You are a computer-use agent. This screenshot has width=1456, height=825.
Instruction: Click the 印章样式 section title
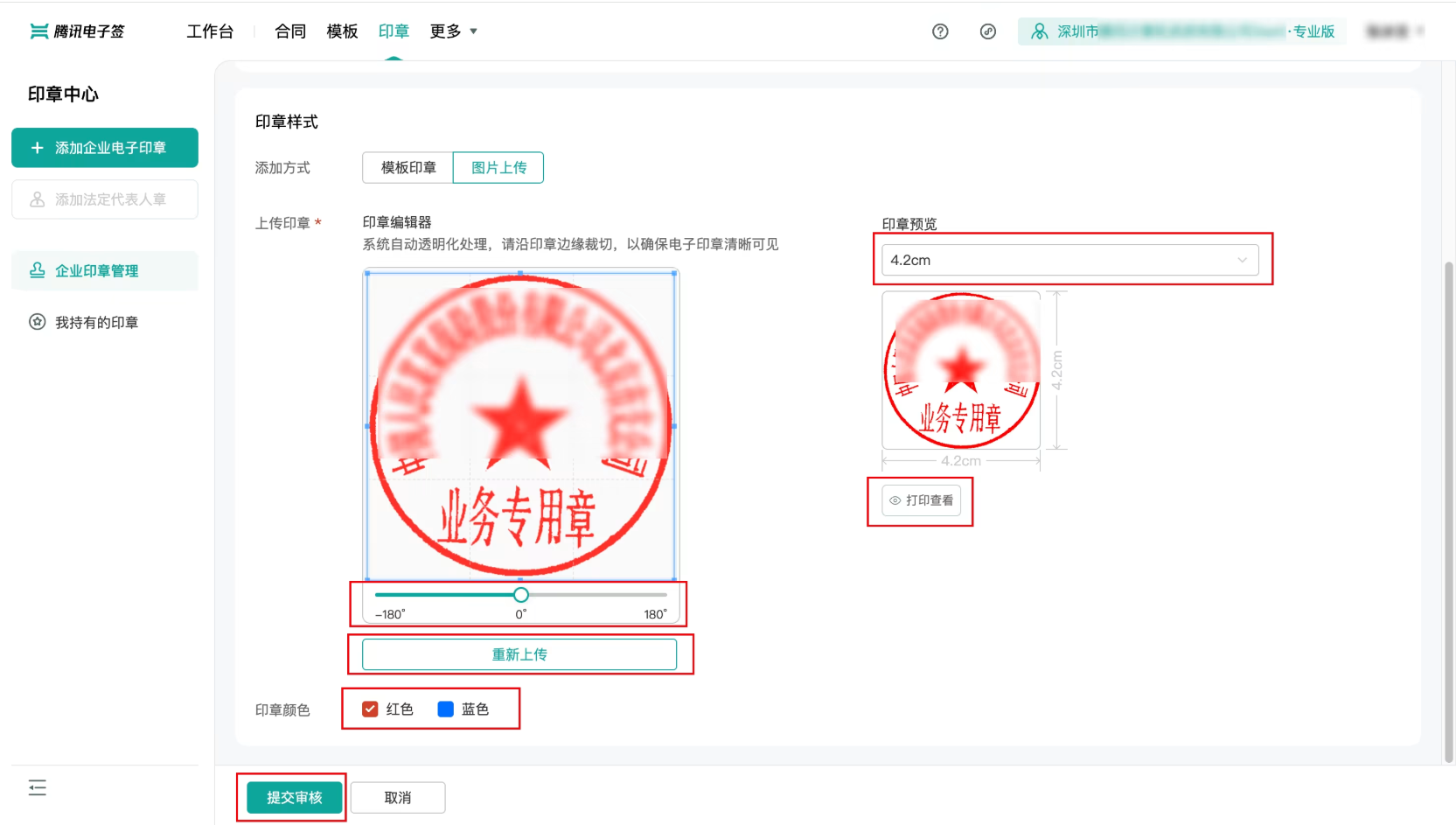[287, 122]
